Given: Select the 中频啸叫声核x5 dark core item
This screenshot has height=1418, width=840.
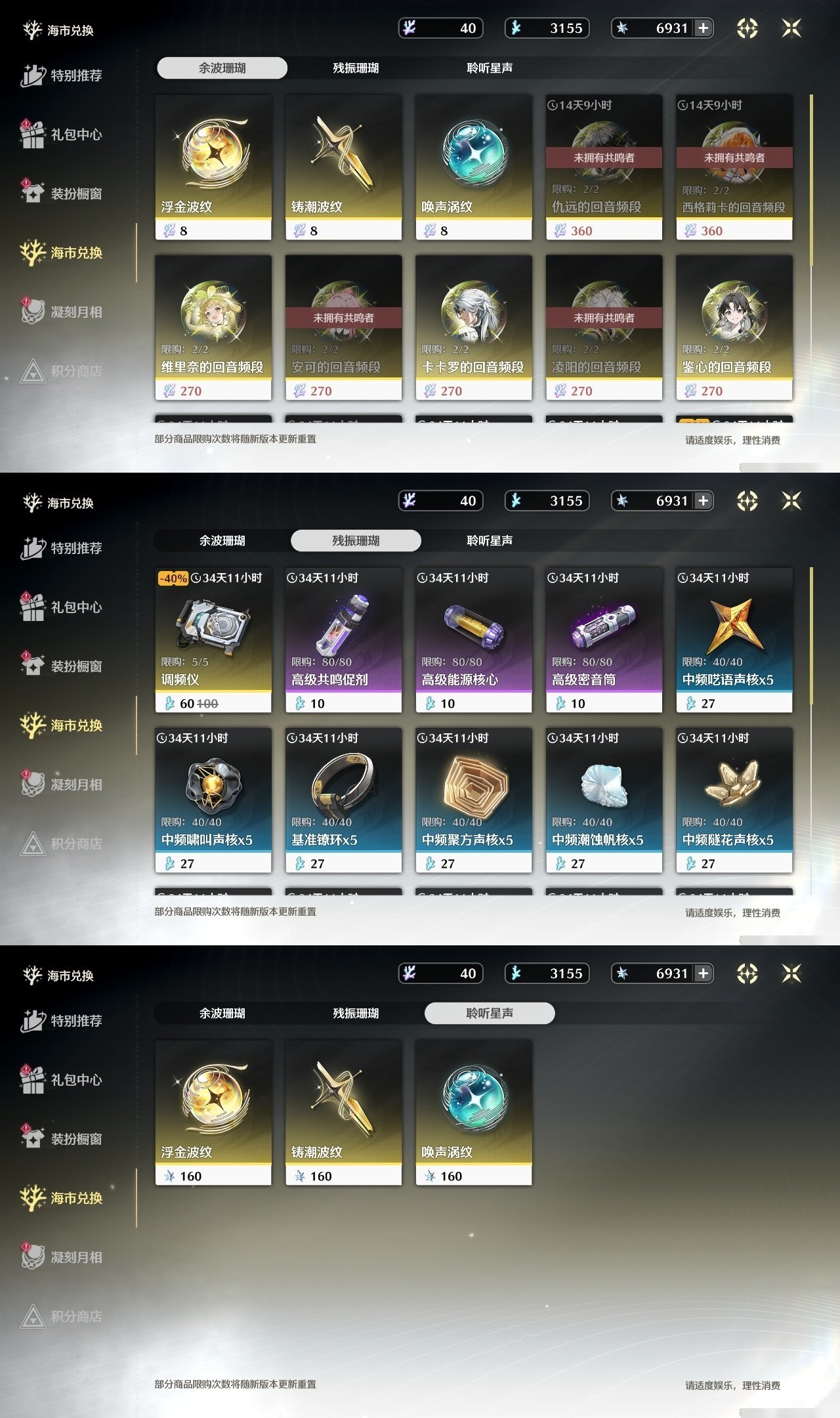Looking at the screenshot, I should [213, 801].
